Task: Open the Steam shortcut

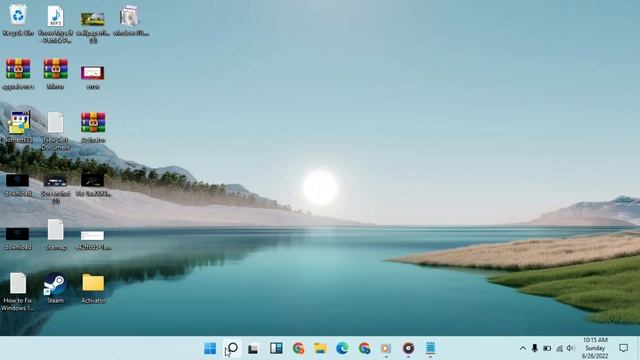Action: pyautogui.click(x=55, y=283)
